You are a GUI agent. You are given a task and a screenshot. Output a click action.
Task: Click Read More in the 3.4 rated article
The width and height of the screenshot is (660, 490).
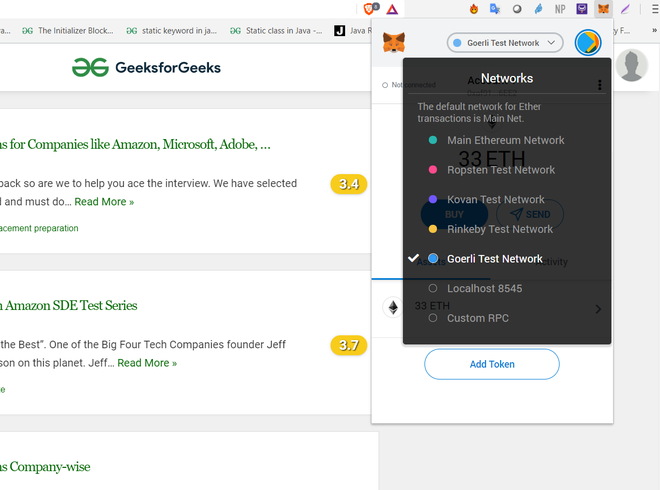click(x=104, y=202)
